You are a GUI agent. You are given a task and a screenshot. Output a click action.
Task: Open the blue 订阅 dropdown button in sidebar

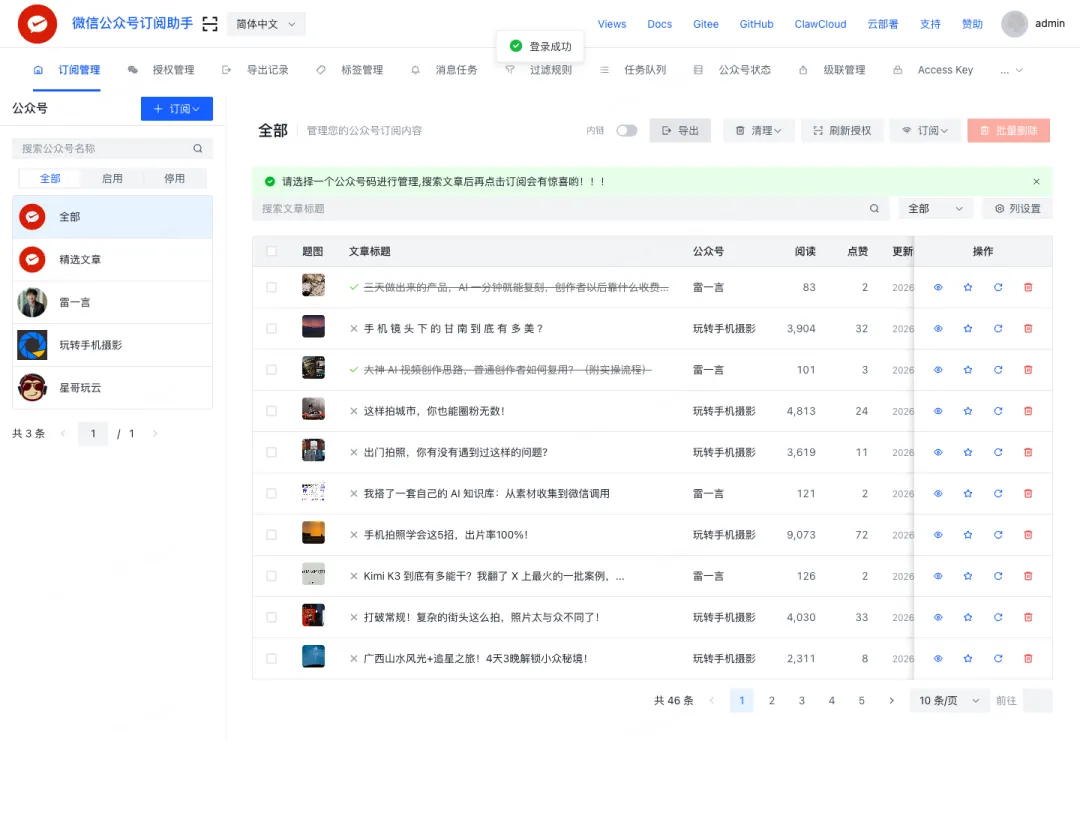tap(177, 109)
